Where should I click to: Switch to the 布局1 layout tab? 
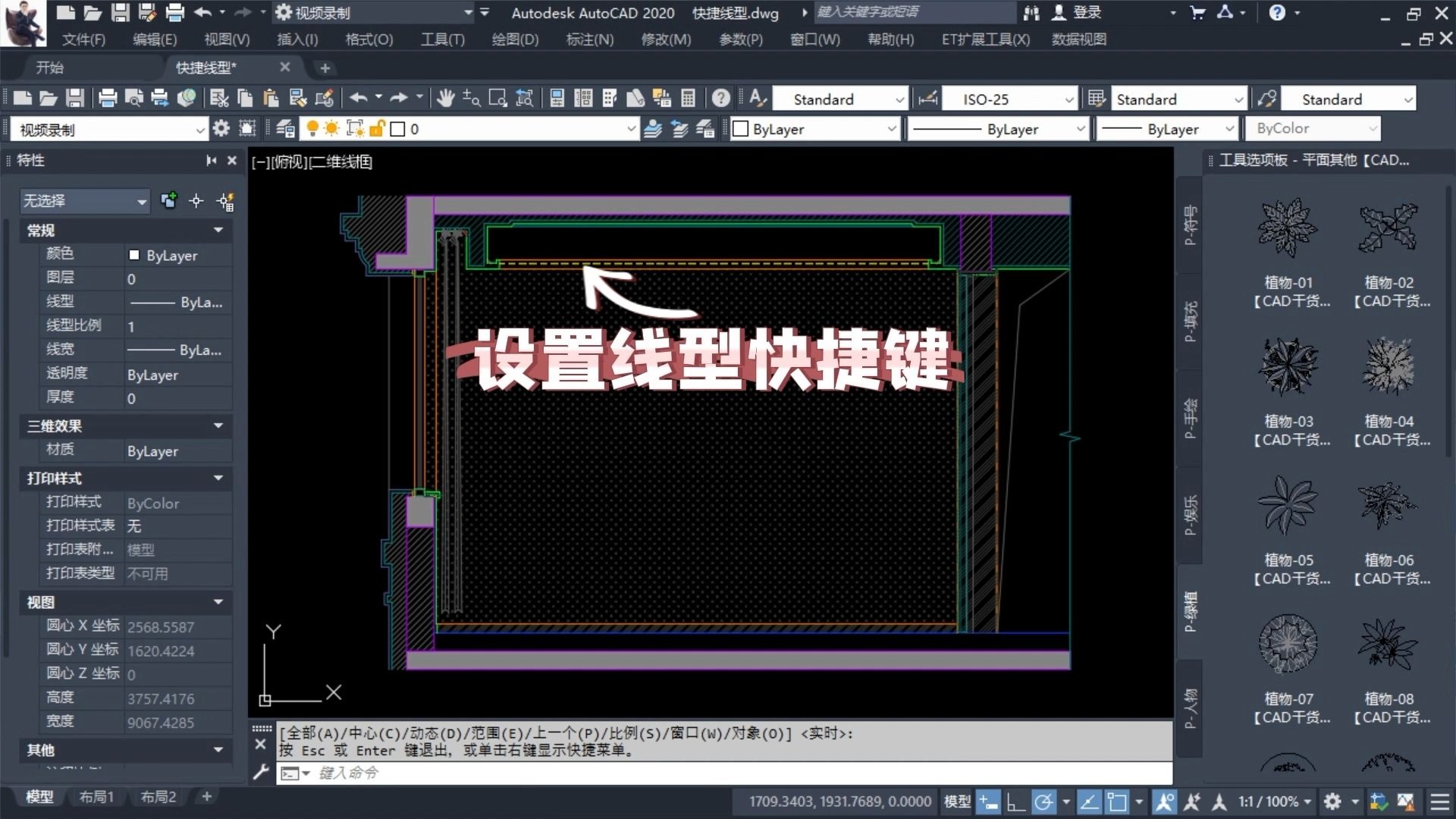[96, 796]
